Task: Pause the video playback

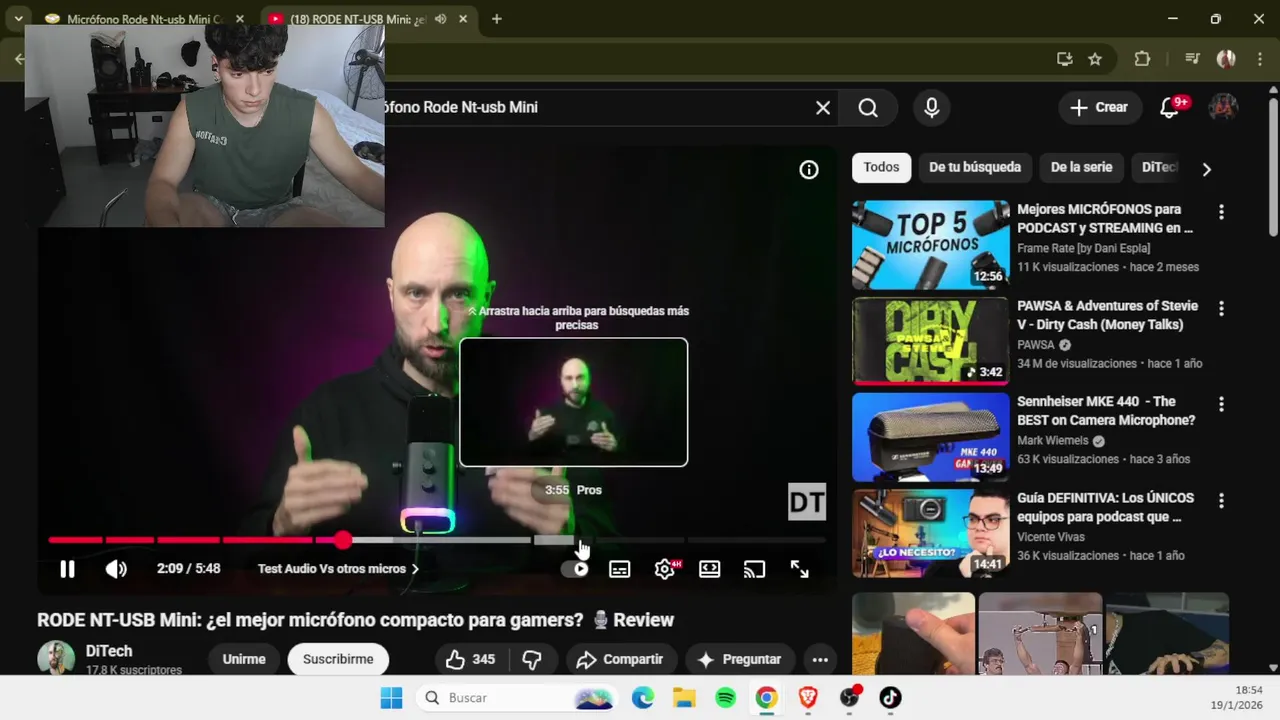Action: pos(67,569)
